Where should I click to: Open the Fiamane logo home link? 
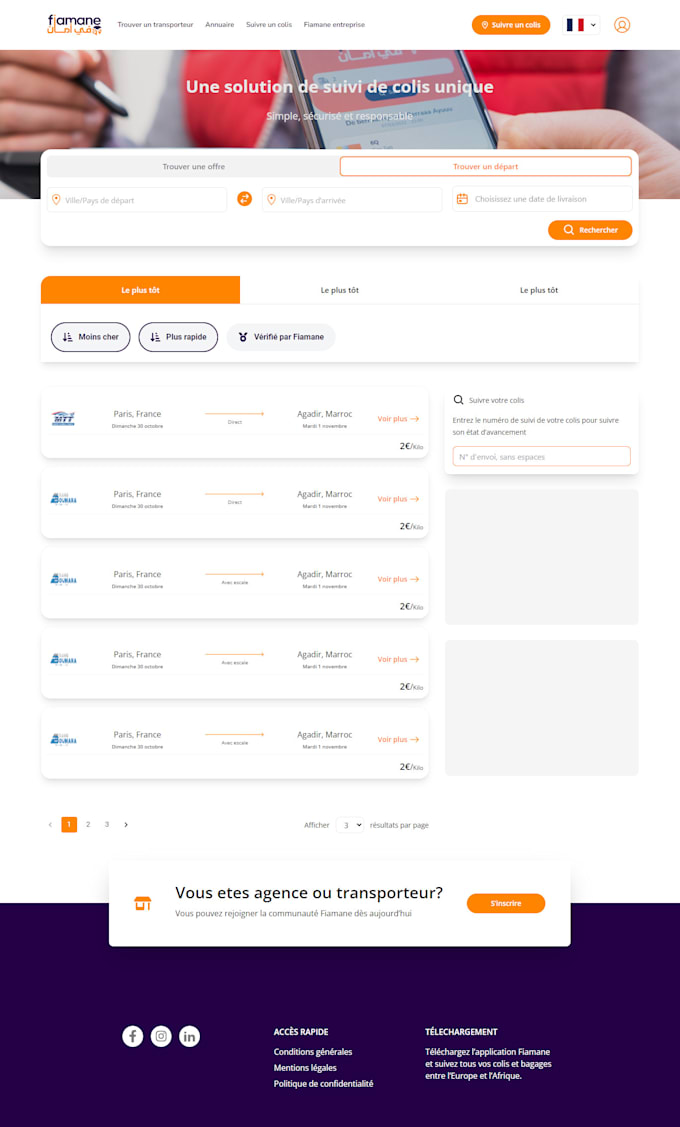[x=75, y=24]
